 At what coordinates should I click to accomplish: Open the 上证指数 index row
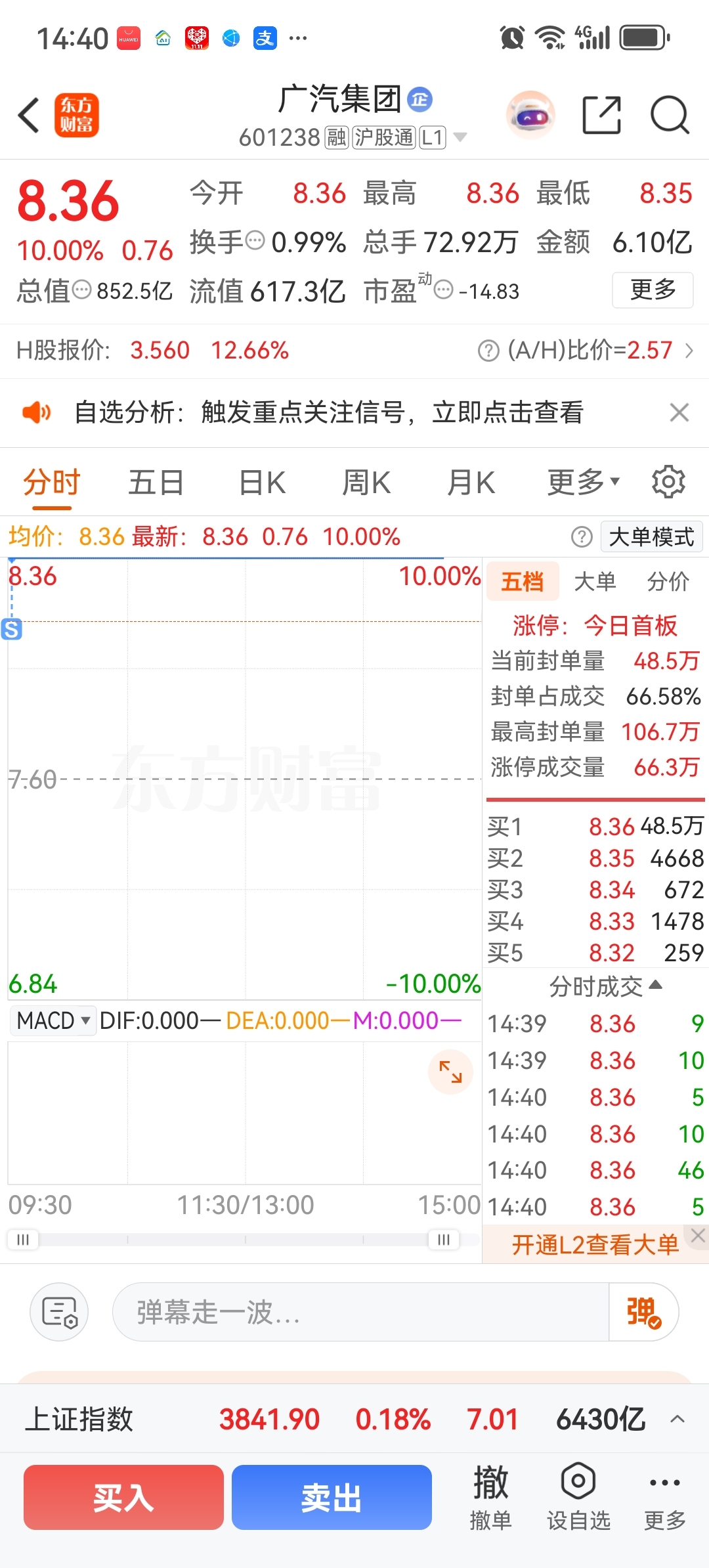click(354, 1419)
